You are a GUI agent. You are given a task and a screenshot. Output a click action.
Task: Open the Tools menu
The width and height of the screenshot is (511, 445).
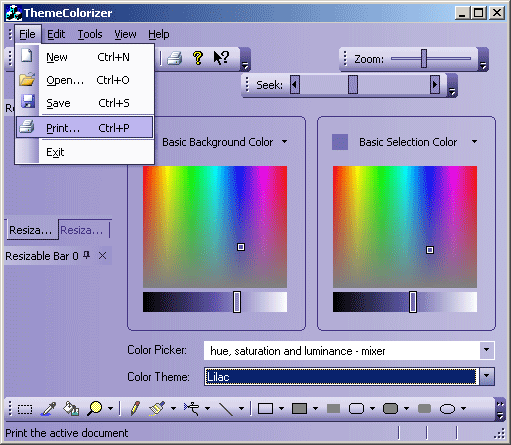coord(90,34)
